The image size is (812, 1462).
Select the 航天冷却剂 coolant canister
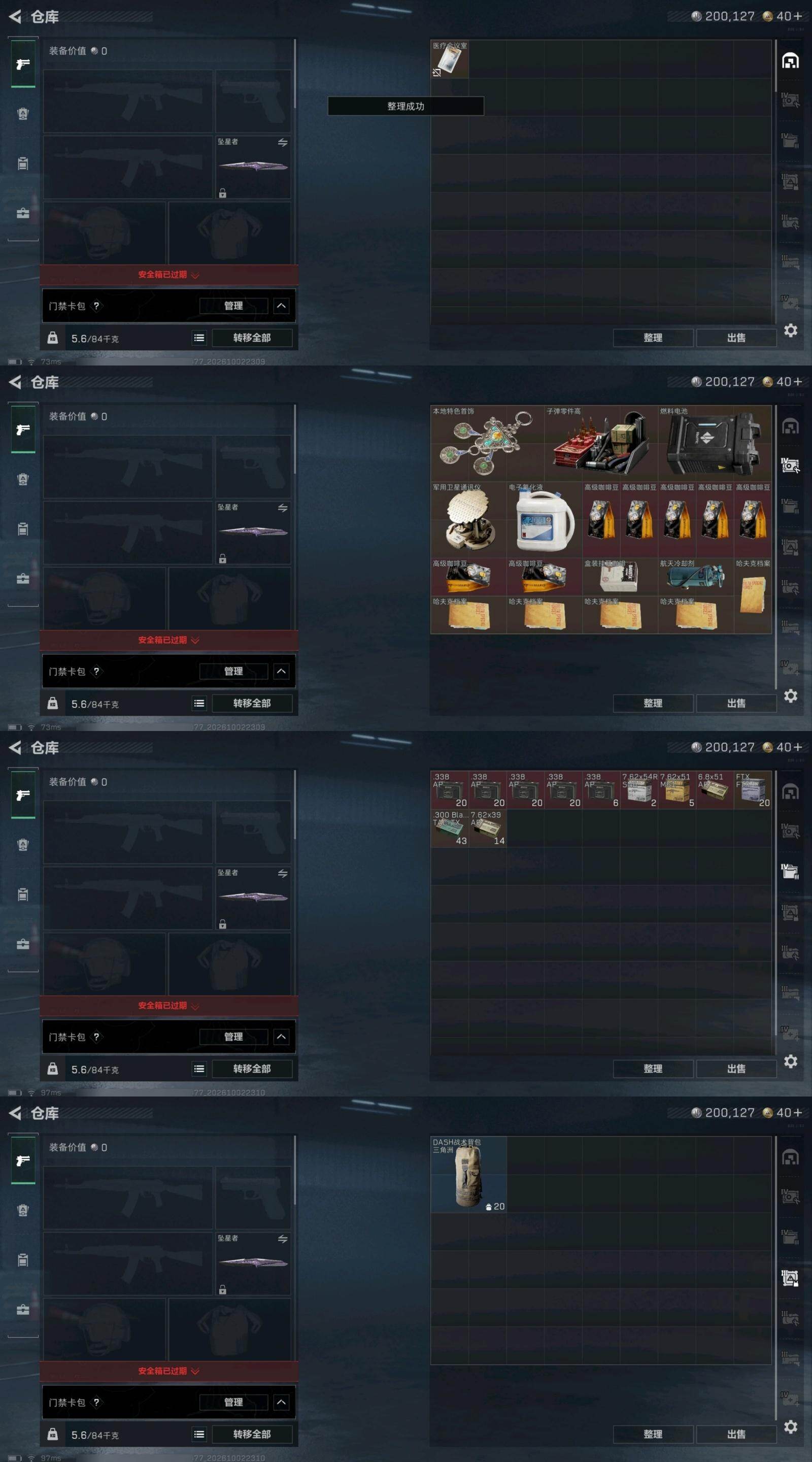point(696,577)
